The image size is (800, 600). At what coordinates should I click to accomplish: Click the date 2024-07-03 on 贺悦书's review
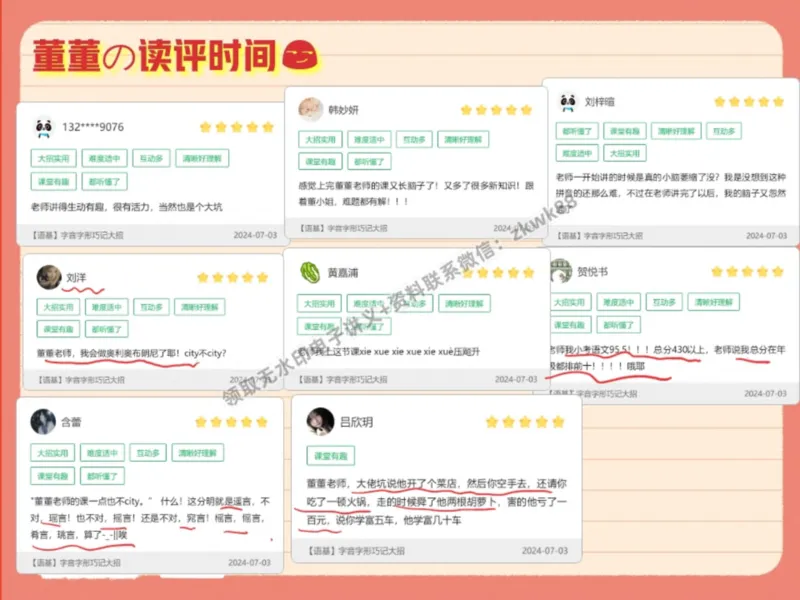click(765, 393)
